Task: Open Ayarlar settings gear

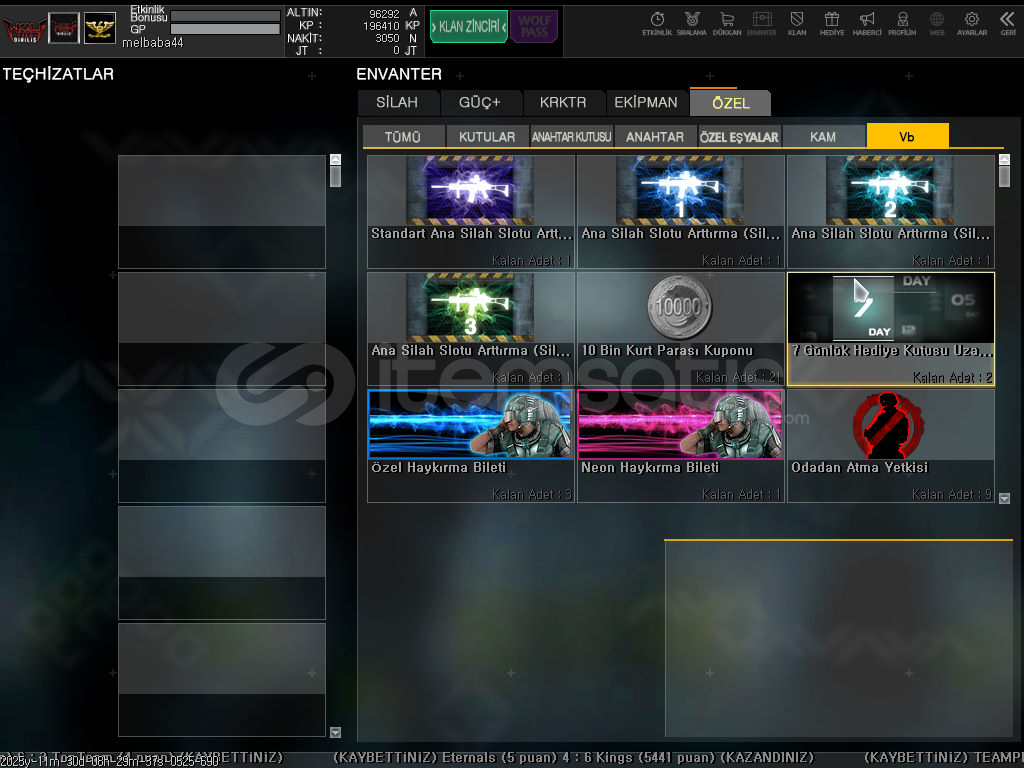Action: 971,23
